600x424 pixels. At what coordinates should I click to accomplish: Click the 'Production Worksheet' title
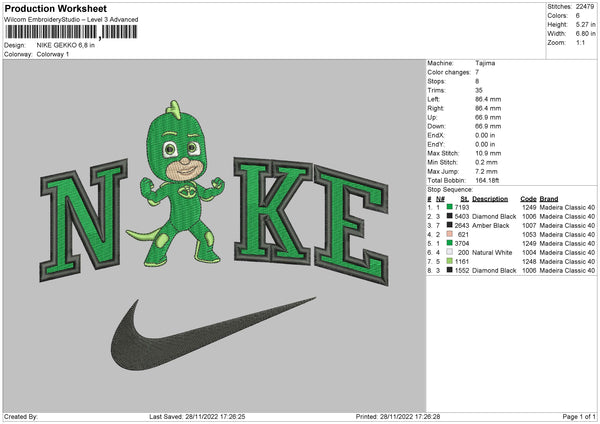click(x=55, y=8)
